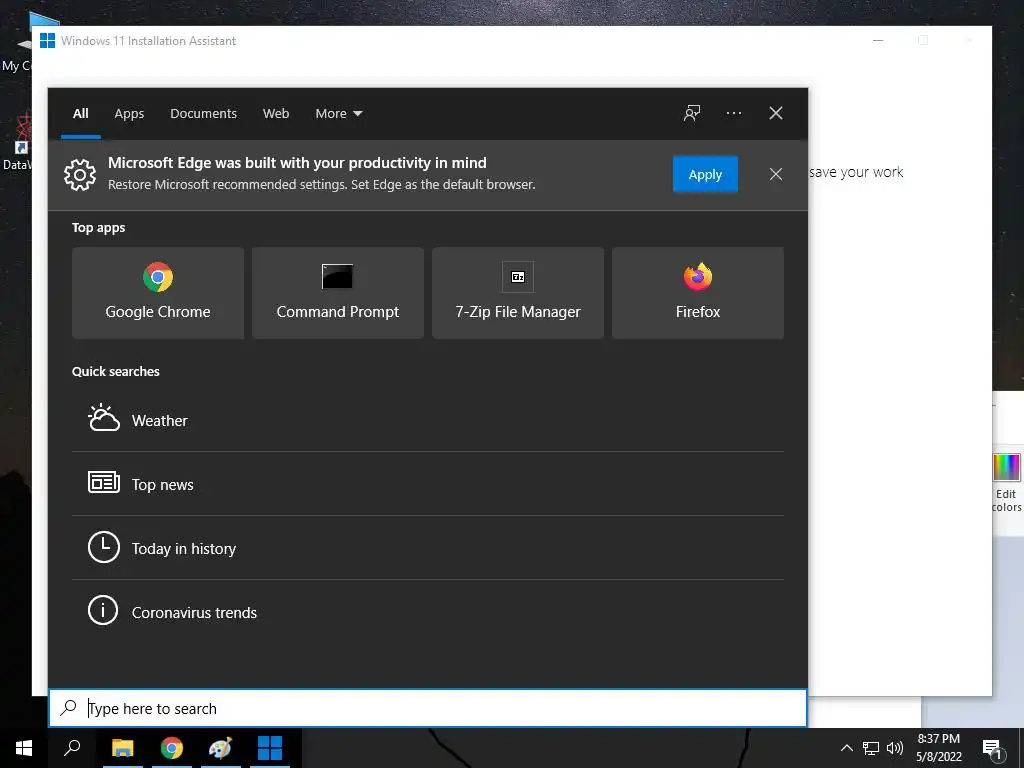This screenshot has width=1024, height=768.
Task: Select the Weather quick search
Action: click(x=428, y=420)
